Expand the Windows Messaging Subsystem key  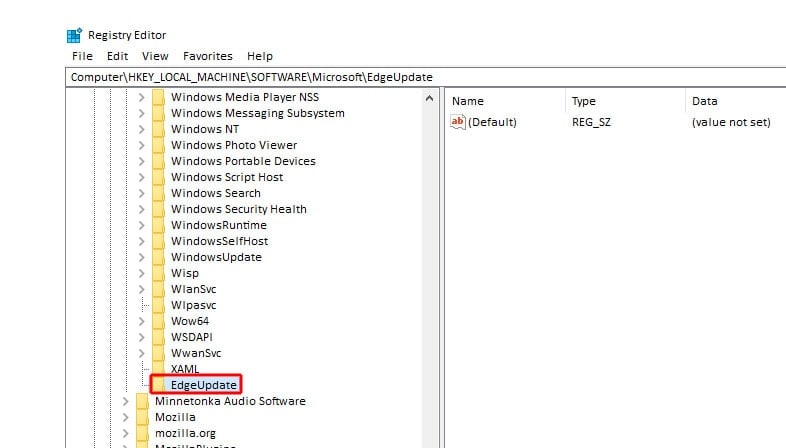point(141,113)
